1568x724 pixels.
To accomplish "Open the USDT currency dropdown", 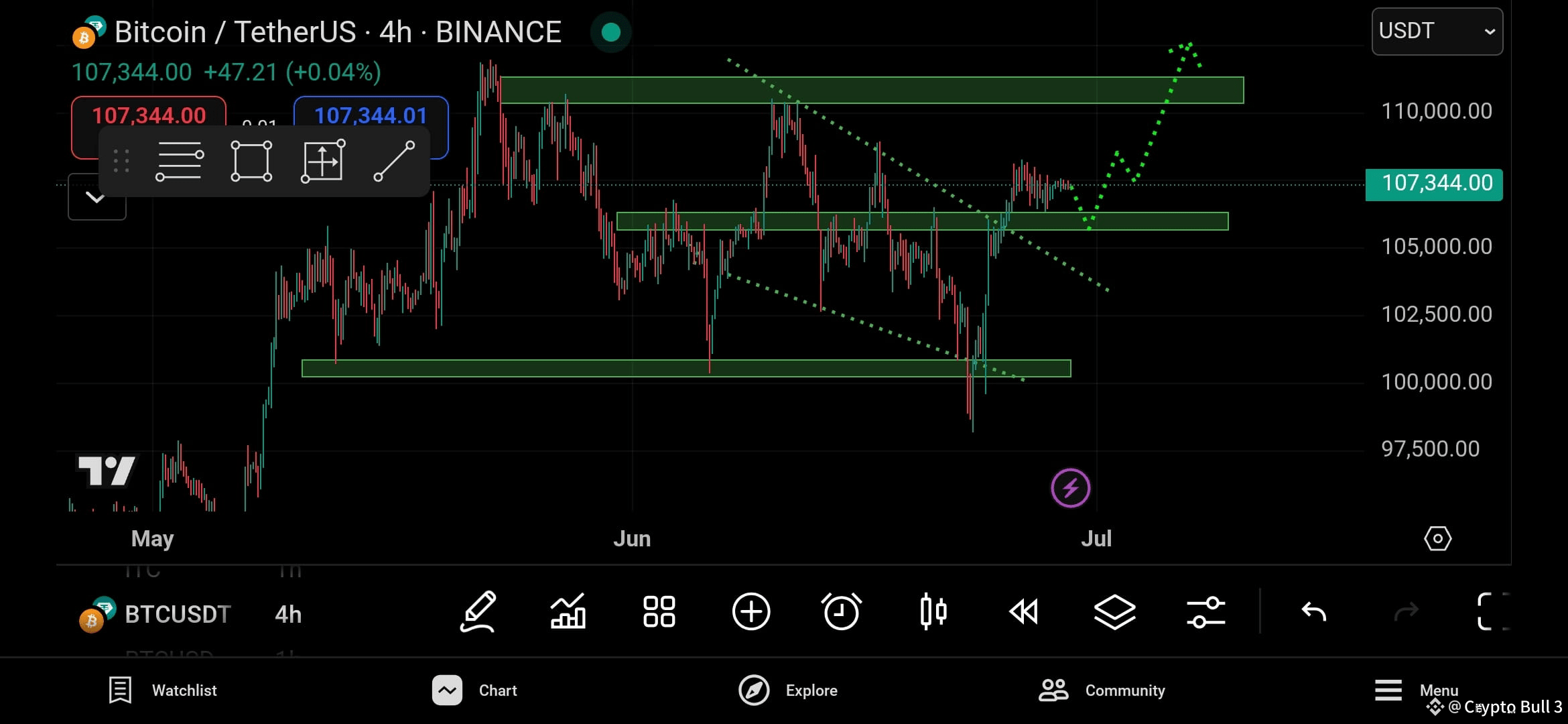I will [1436, 31].
